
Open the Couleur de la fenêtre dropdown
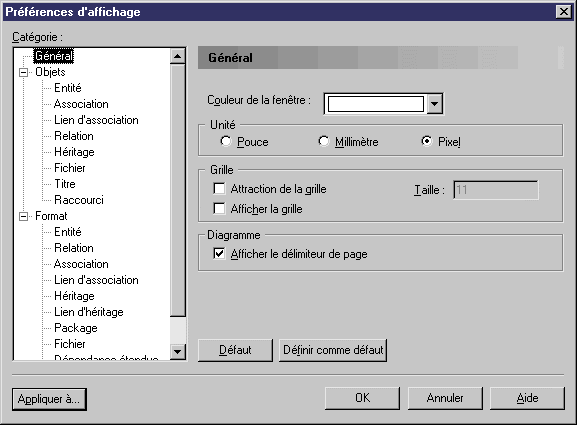(x=435, y=104)
